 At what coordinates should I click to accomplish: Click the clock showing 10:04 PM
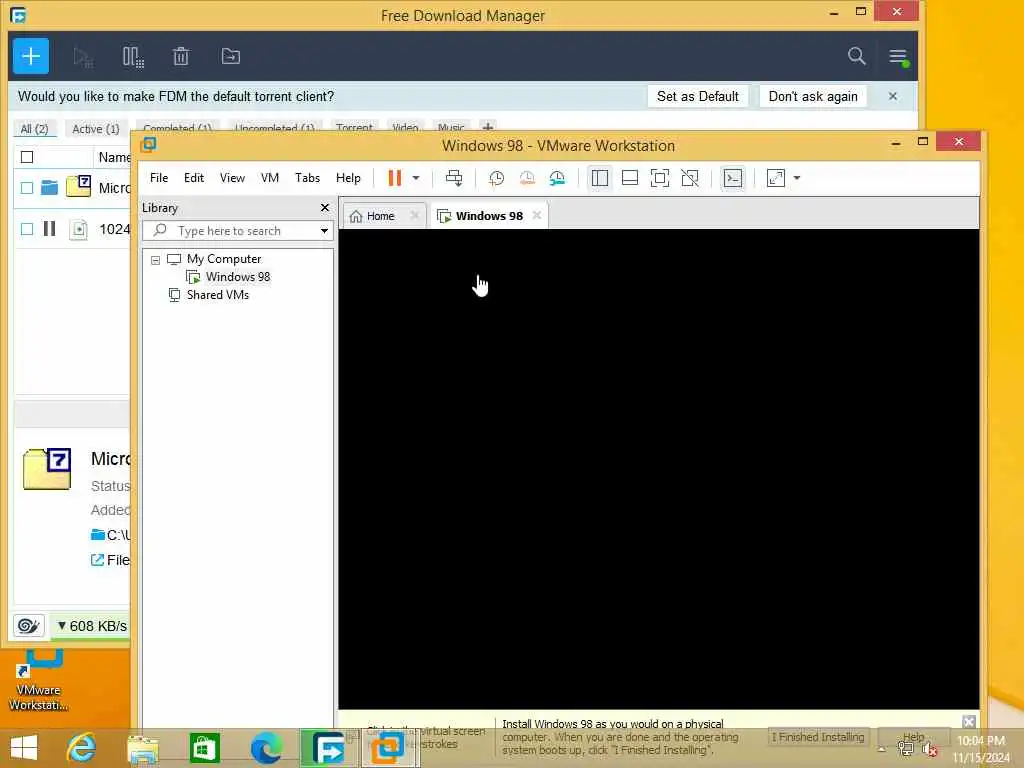click(980, 741)
